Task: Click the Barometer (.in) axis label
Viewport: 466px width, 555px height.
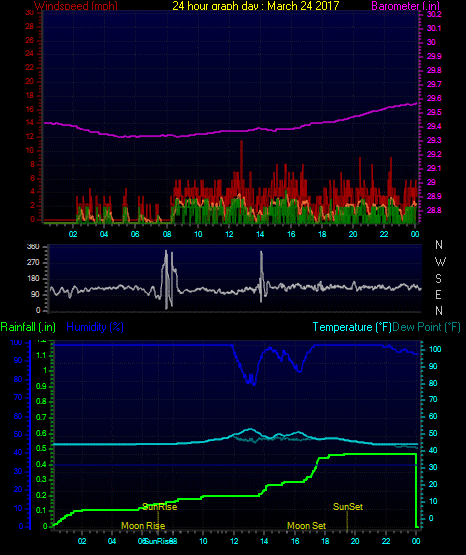Action: tap(405, 6)
